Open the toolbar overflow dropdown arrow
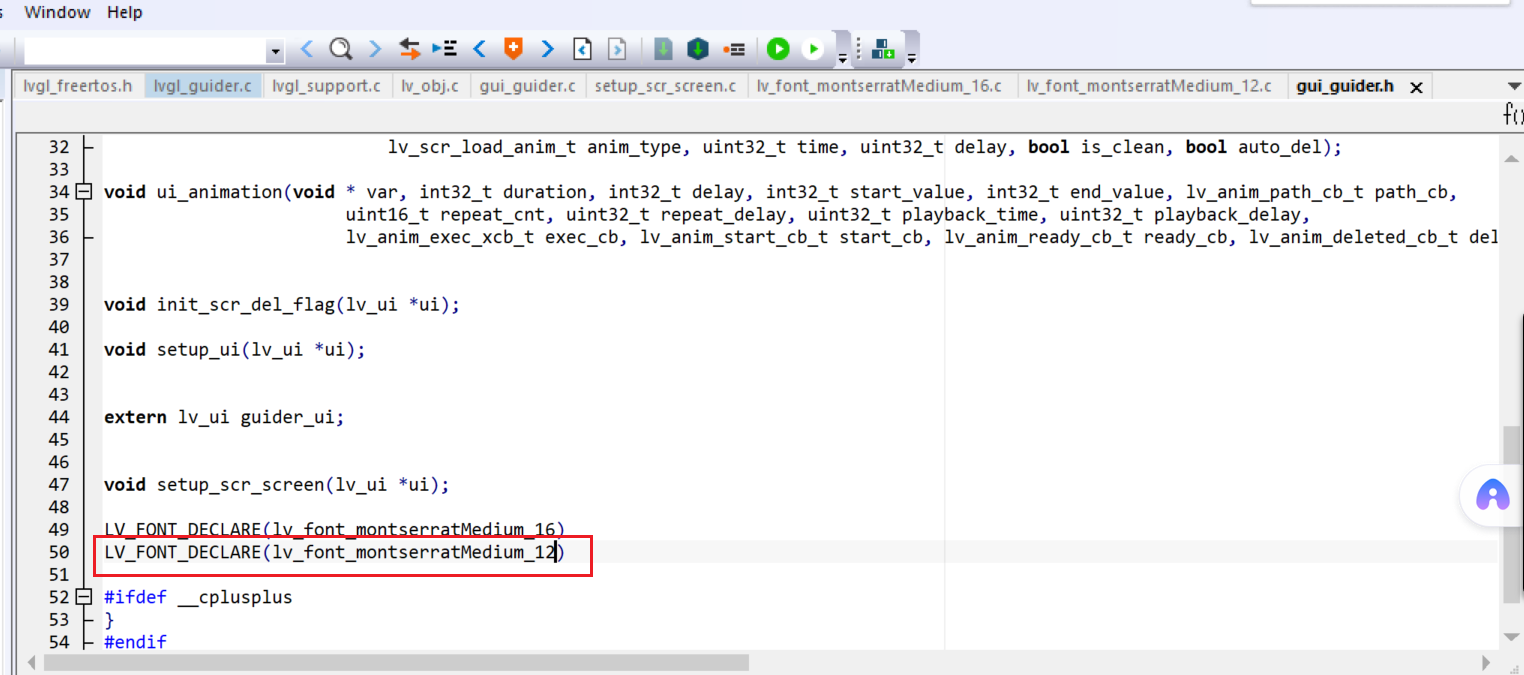The image size is (1524, 675). [x=842, y=57]
